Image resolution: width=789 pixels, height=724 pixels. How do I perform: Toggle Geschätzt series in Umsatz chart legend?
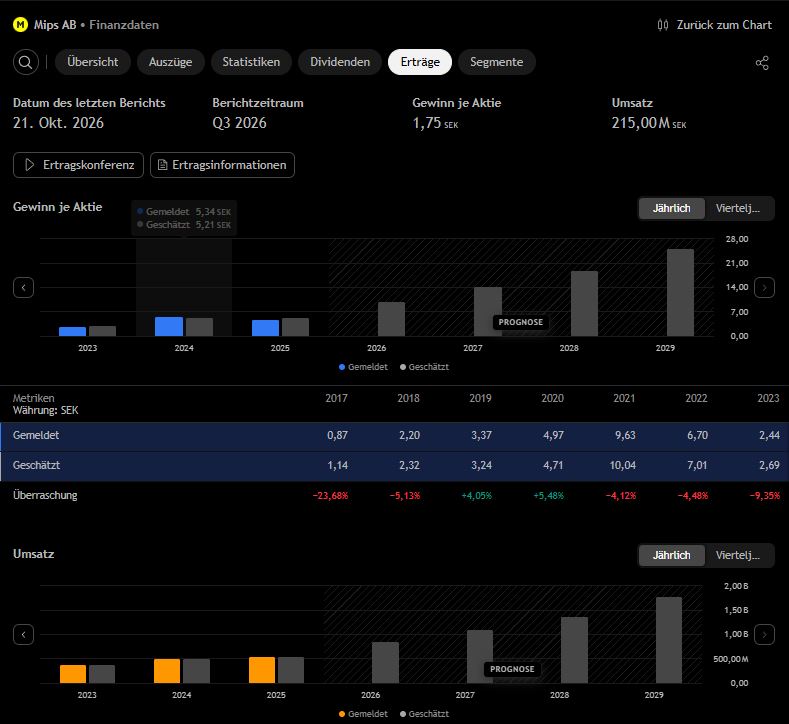pyautogui.click(x=424, y=714)
